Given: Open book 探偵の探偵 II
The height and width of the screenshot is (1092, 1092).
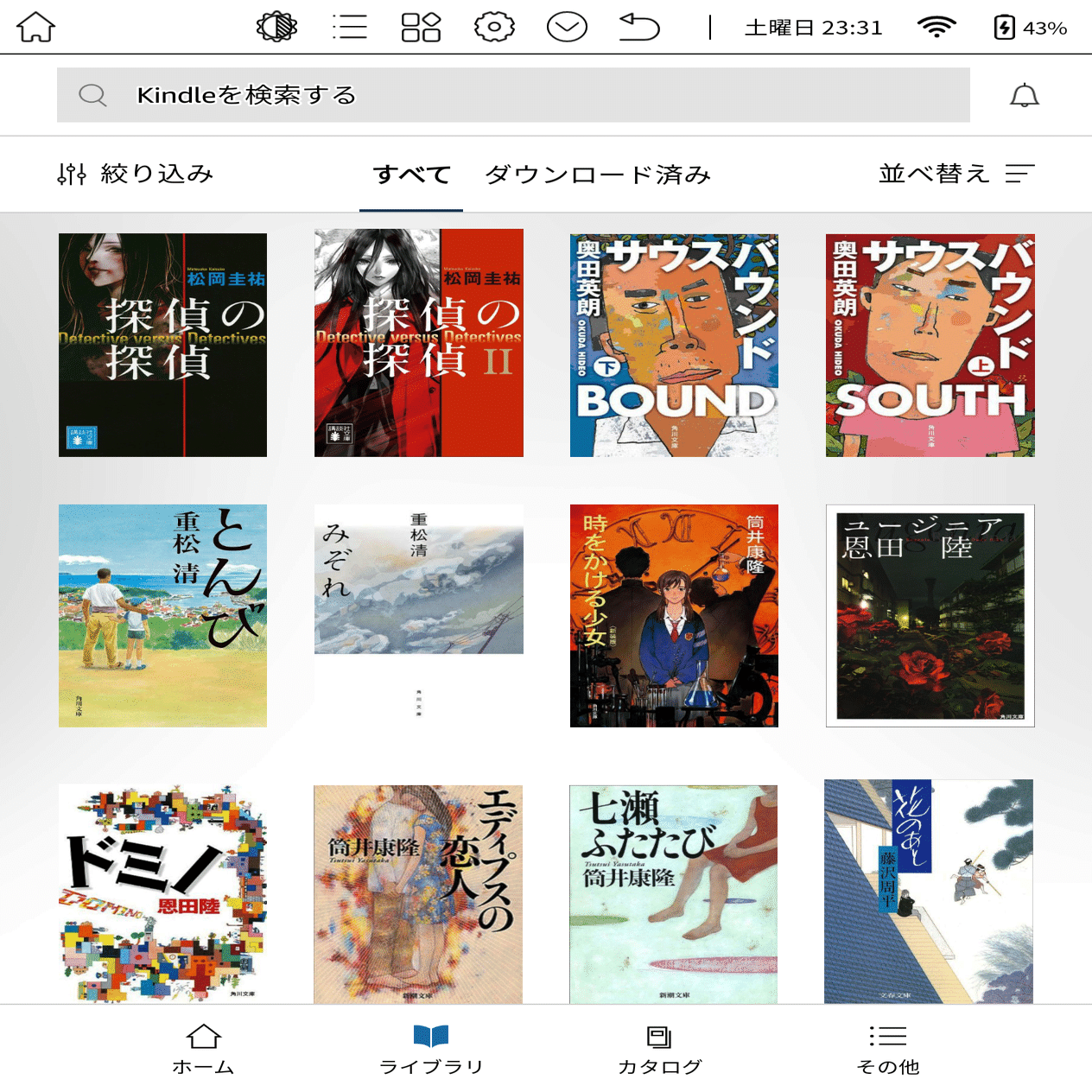Looking at the screenshot, I should click(419, 343).
